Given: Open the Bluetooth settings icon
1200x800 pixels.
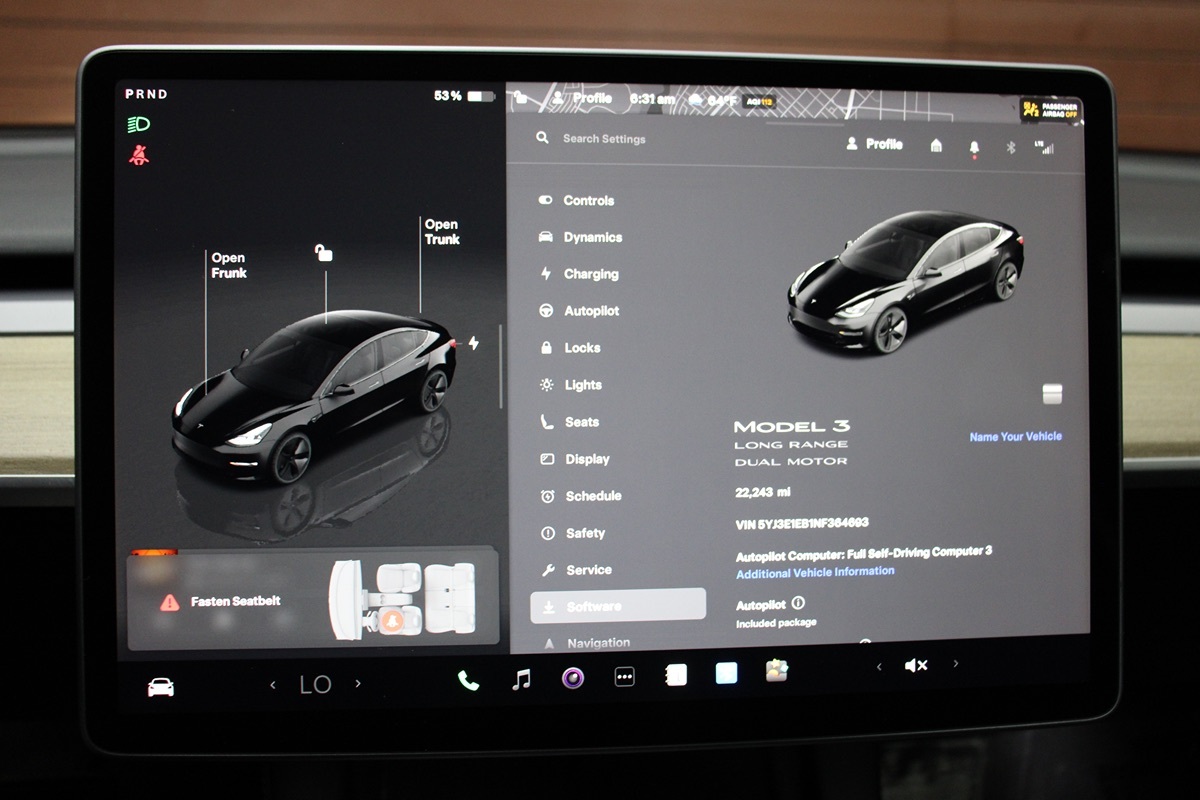Looking at the screenshot, I should (1010, 147).
